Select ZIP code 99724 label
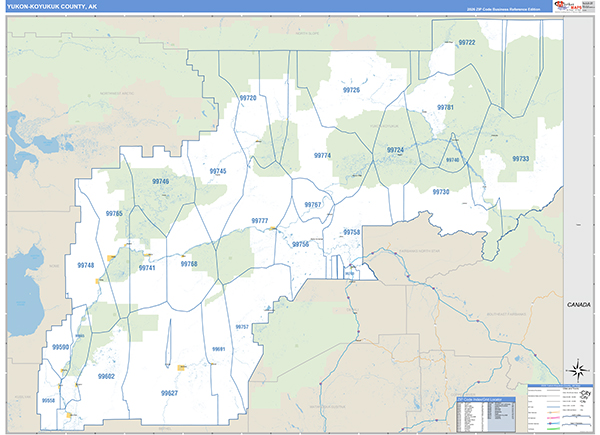The width and height of the screenshot is (600, 435). pos(395,150)
